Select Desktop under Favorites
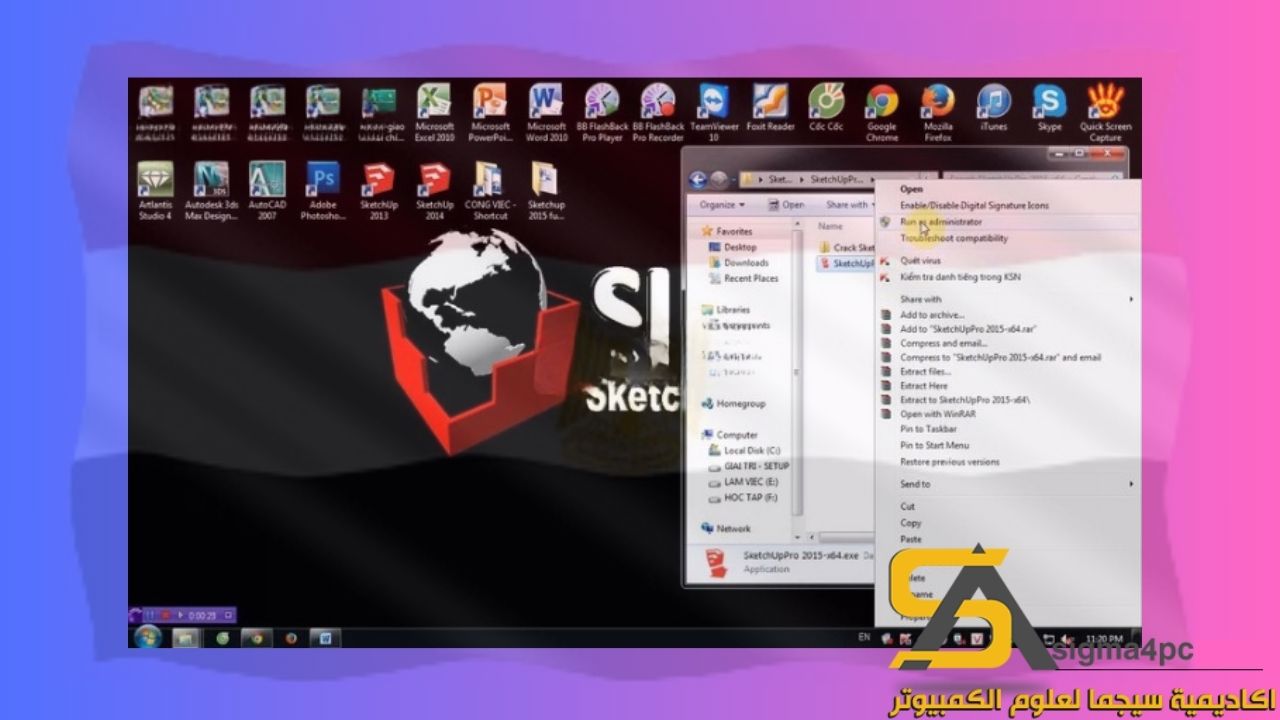 (733, 247)
